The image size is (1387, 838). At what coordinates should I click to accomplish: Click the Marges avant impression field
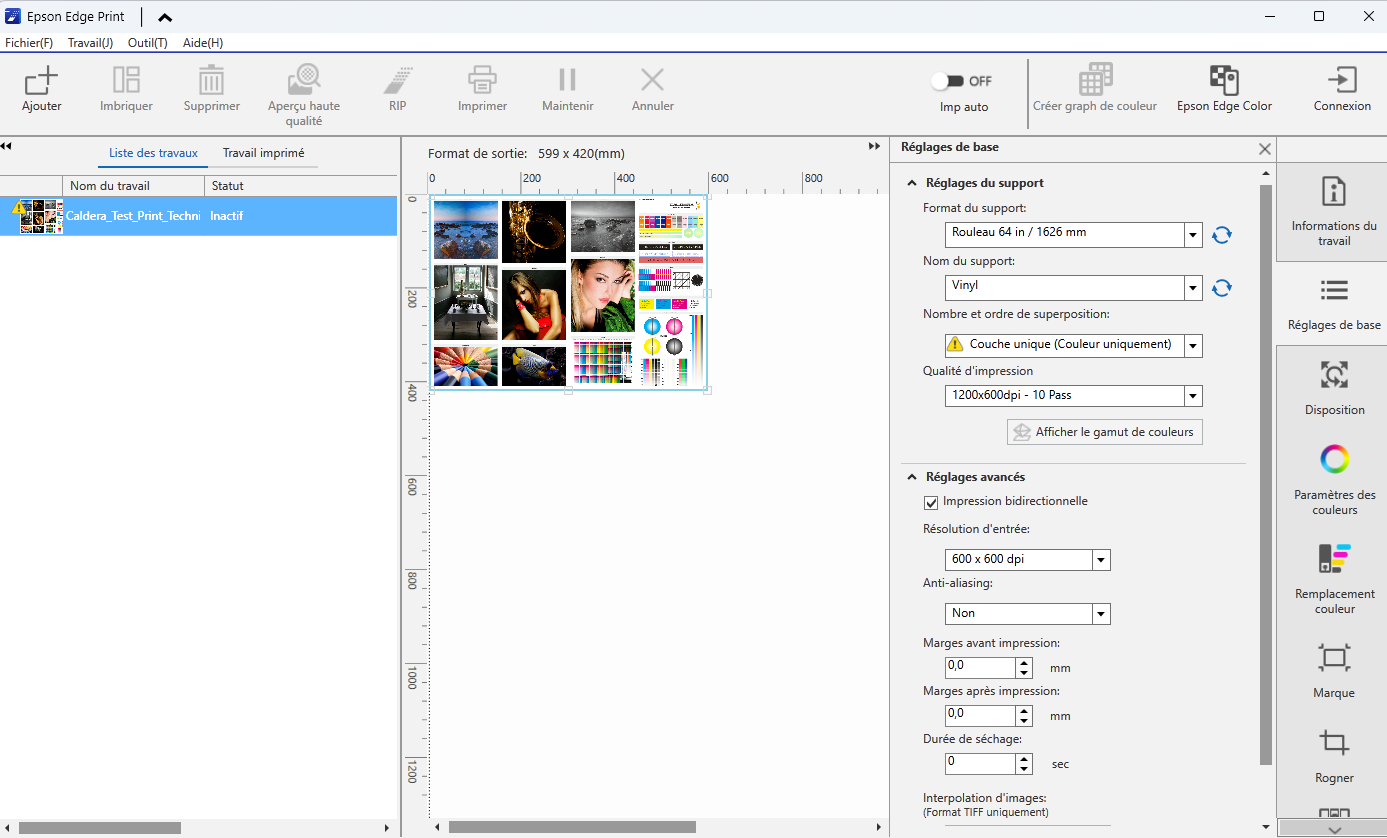tap(980, 667)
